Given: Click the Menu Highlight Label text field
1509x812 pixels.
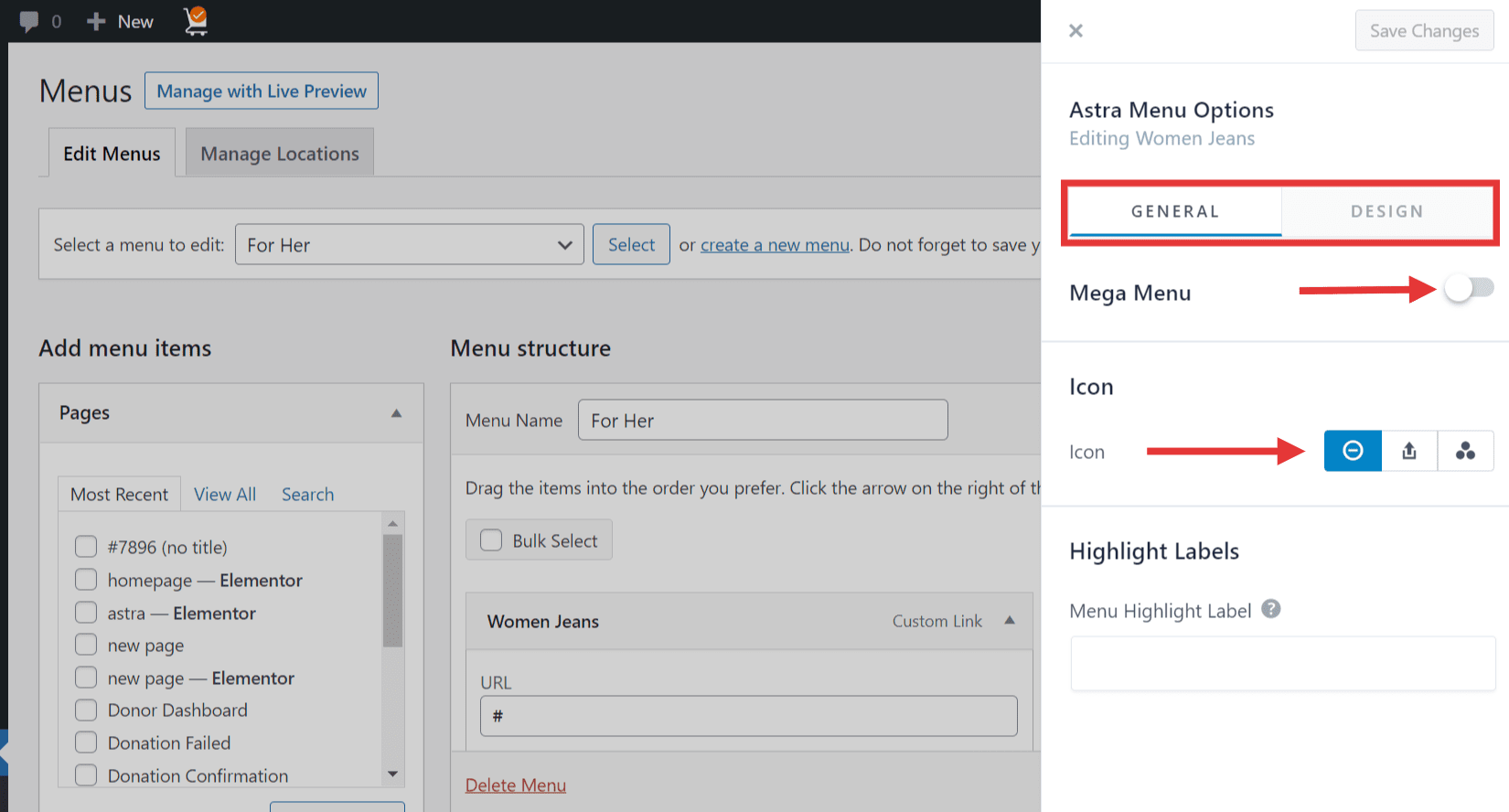Looking at the screenshot, I should click(1283, 664).
